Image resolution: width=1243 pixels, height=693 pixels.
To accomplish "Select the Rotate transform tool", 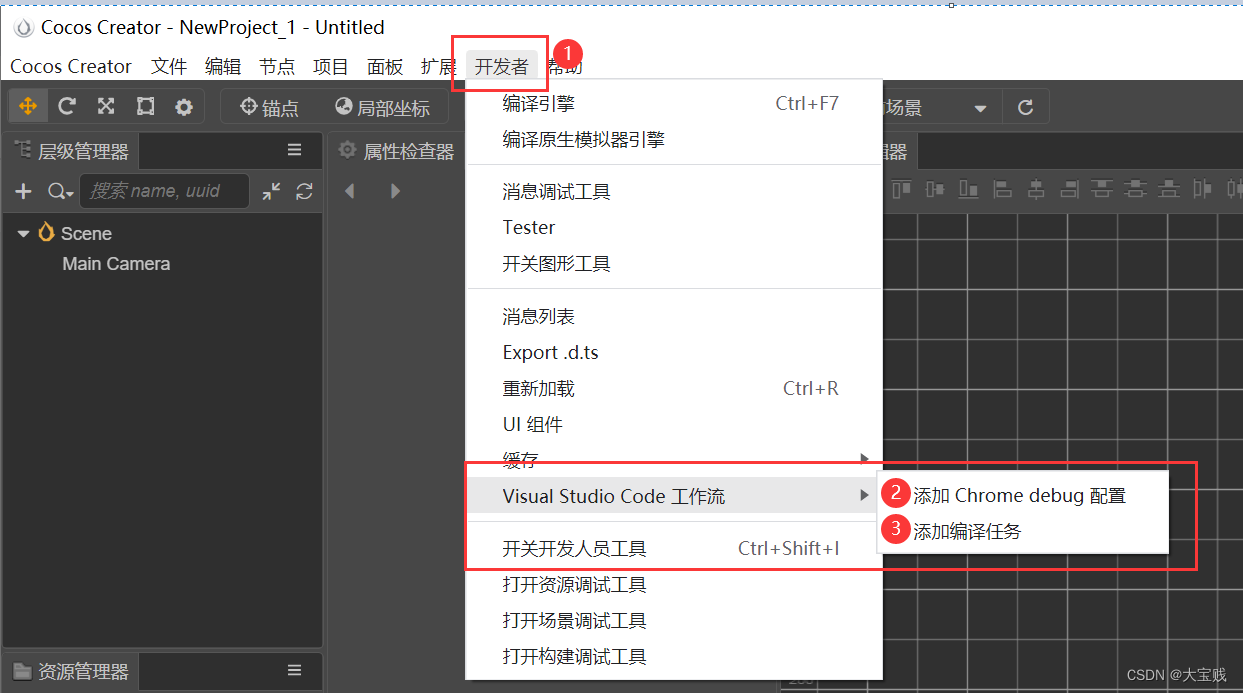I will click(x=67, y=107).
